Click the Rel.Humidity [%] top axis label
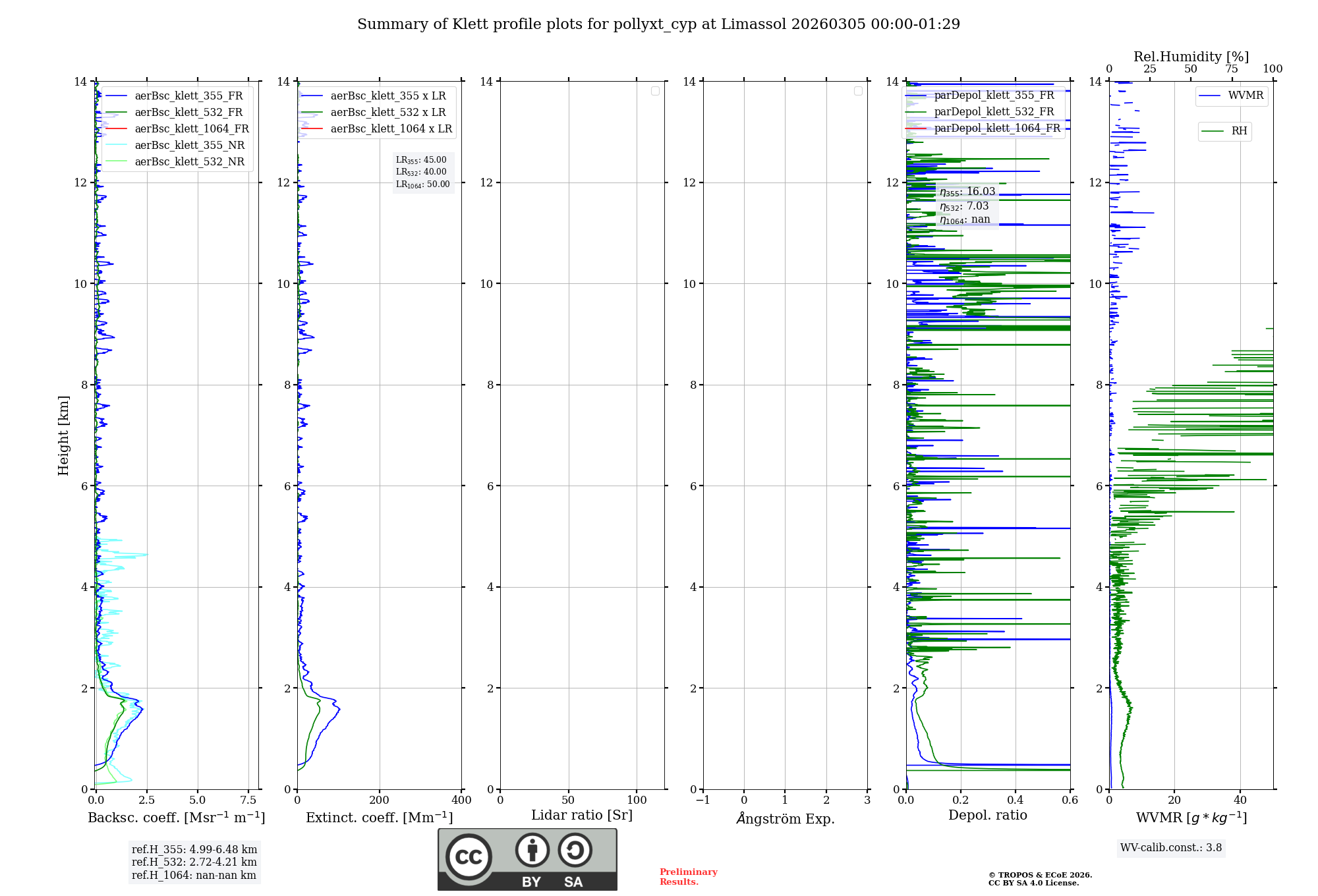 [x=1191, y=57]
